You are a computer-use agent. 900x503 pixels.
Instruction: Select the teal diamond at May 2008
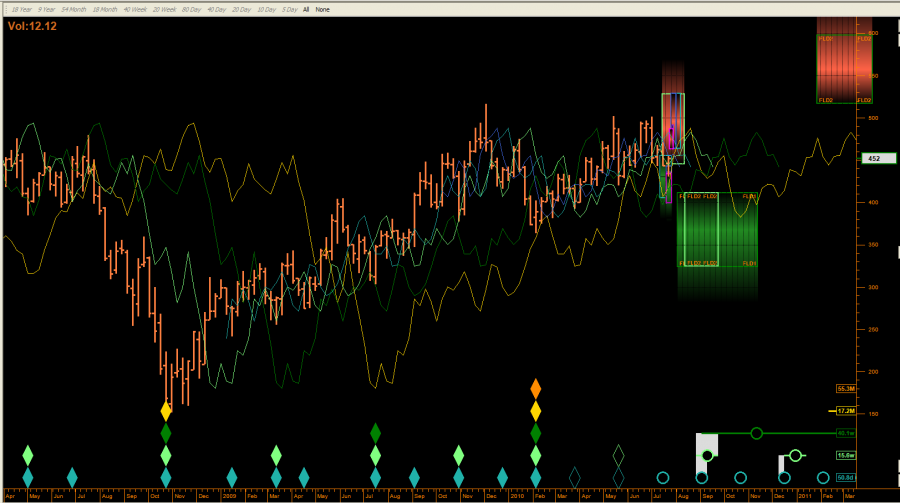pyautogui.click(x=28, y=477)
